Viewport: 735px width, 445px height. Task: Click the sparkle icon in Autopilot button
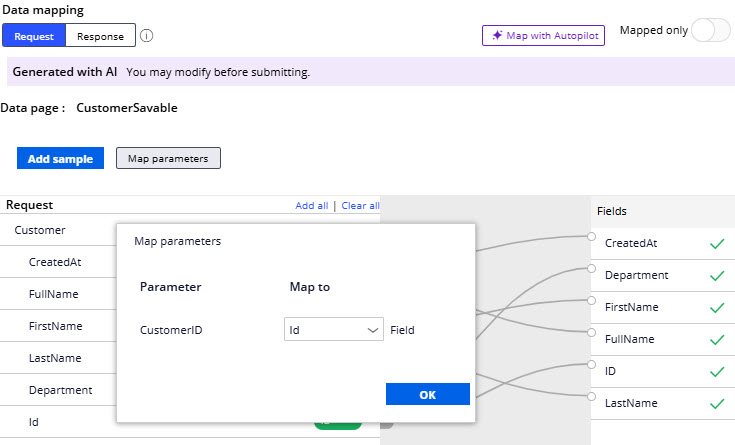pyautogui.click(x=497, y=35)
